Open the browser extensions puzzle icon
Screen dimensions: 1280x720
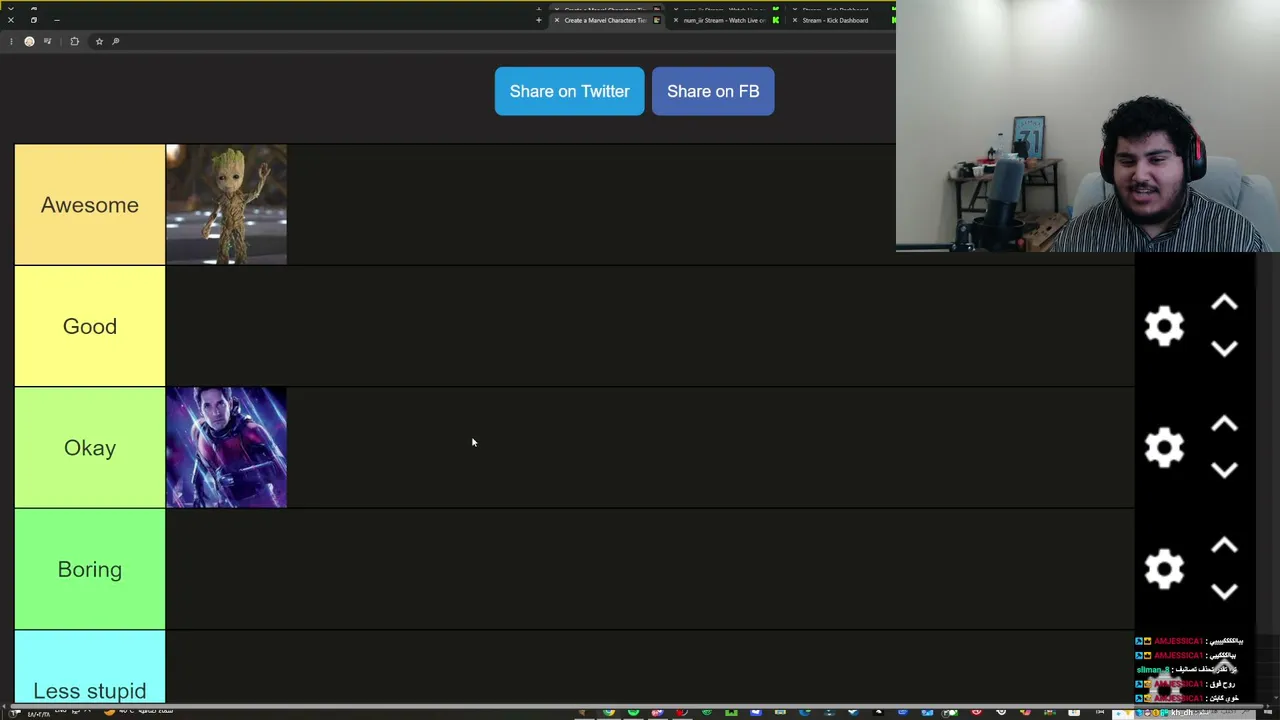74,41
